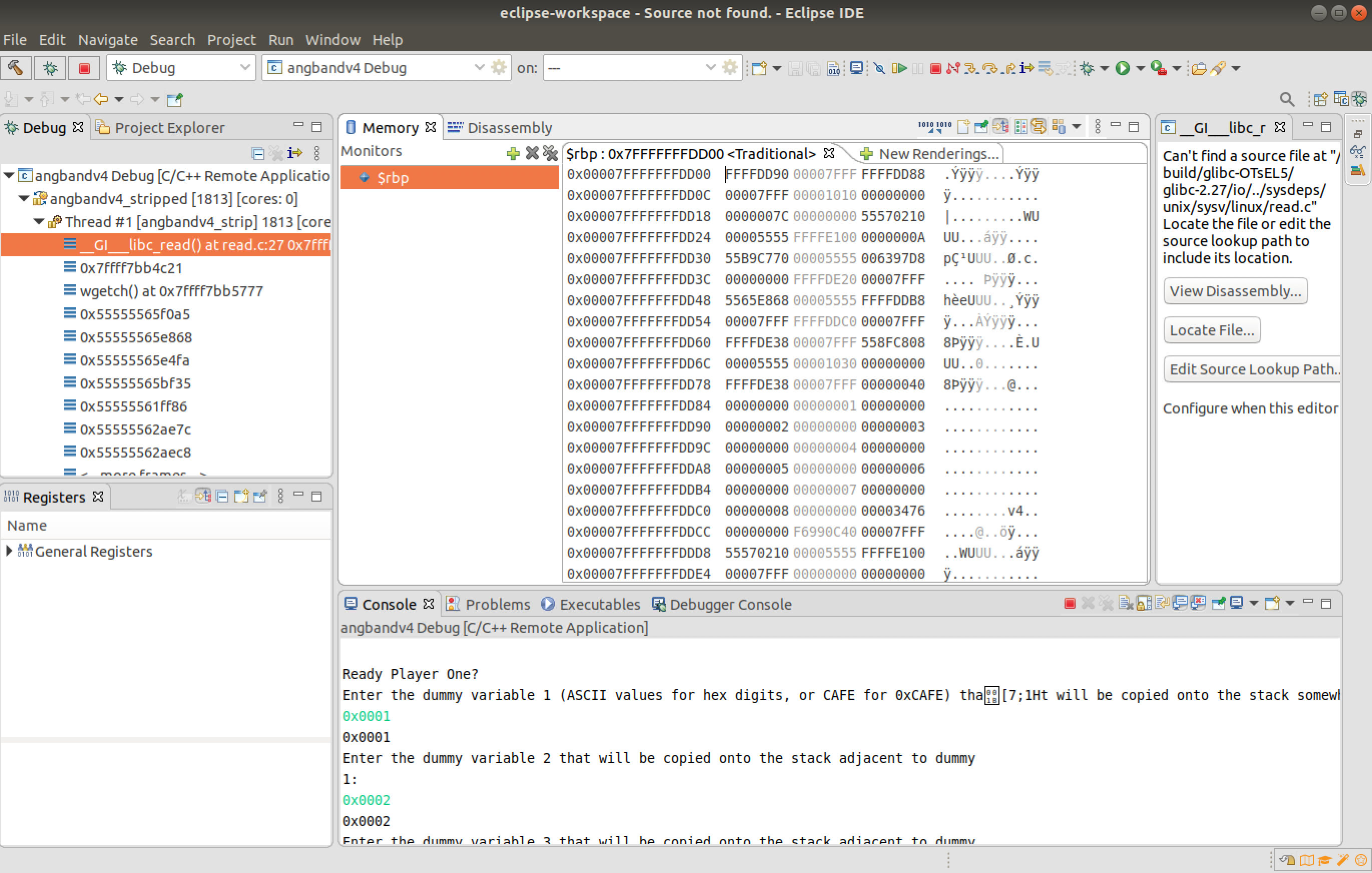Image resolution: width=1372 pixels, height=873 pixels.
Task: Click the red Terminate toolbar icon
Action: point(935,69)
